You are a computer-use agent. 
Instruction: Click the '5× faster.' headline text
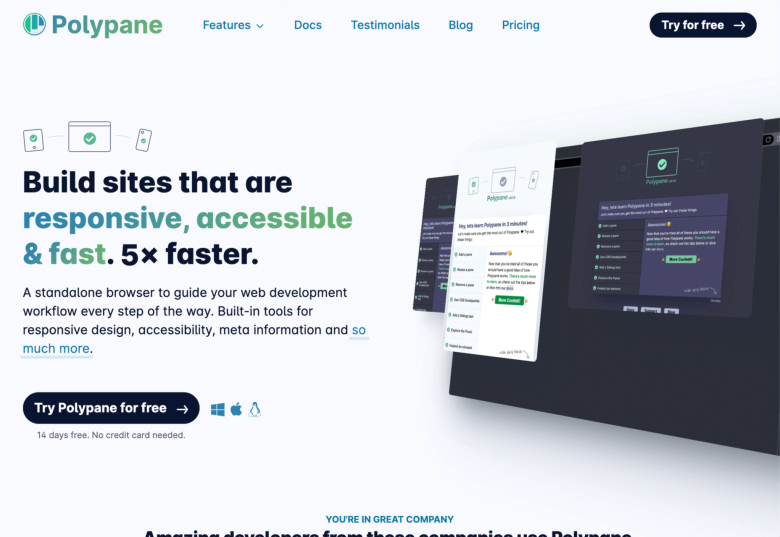pyautogui.click(x=190, y=254)
